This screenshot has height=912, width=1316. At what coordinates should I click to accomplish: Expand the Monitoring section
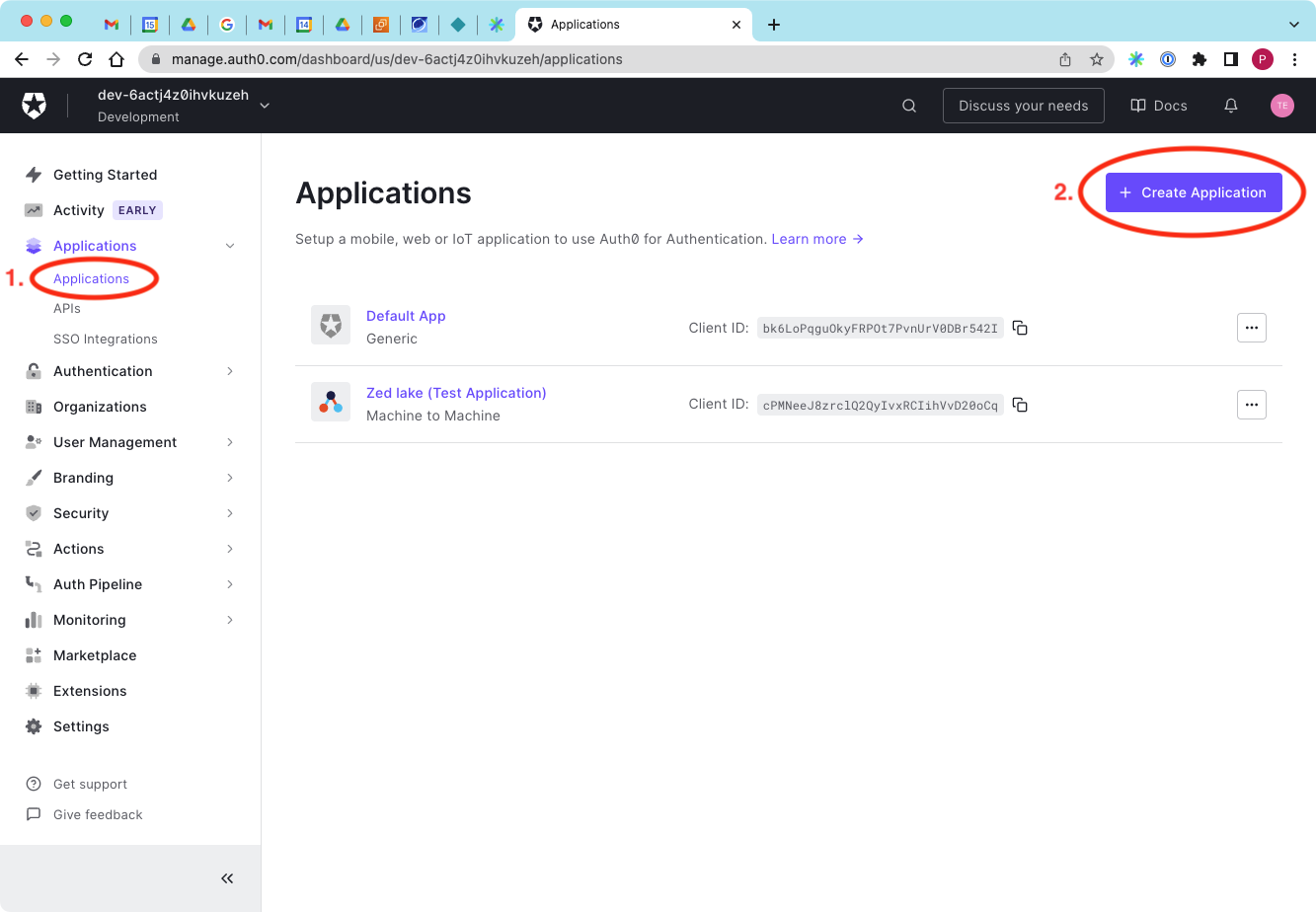(230, 620)
